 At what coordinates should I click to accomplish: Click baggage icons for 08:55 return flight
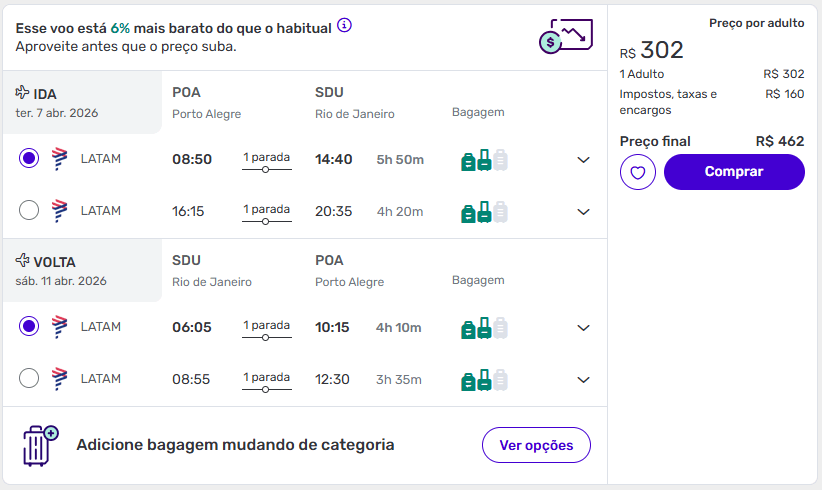pyautogui.click(x=484, y=380)
